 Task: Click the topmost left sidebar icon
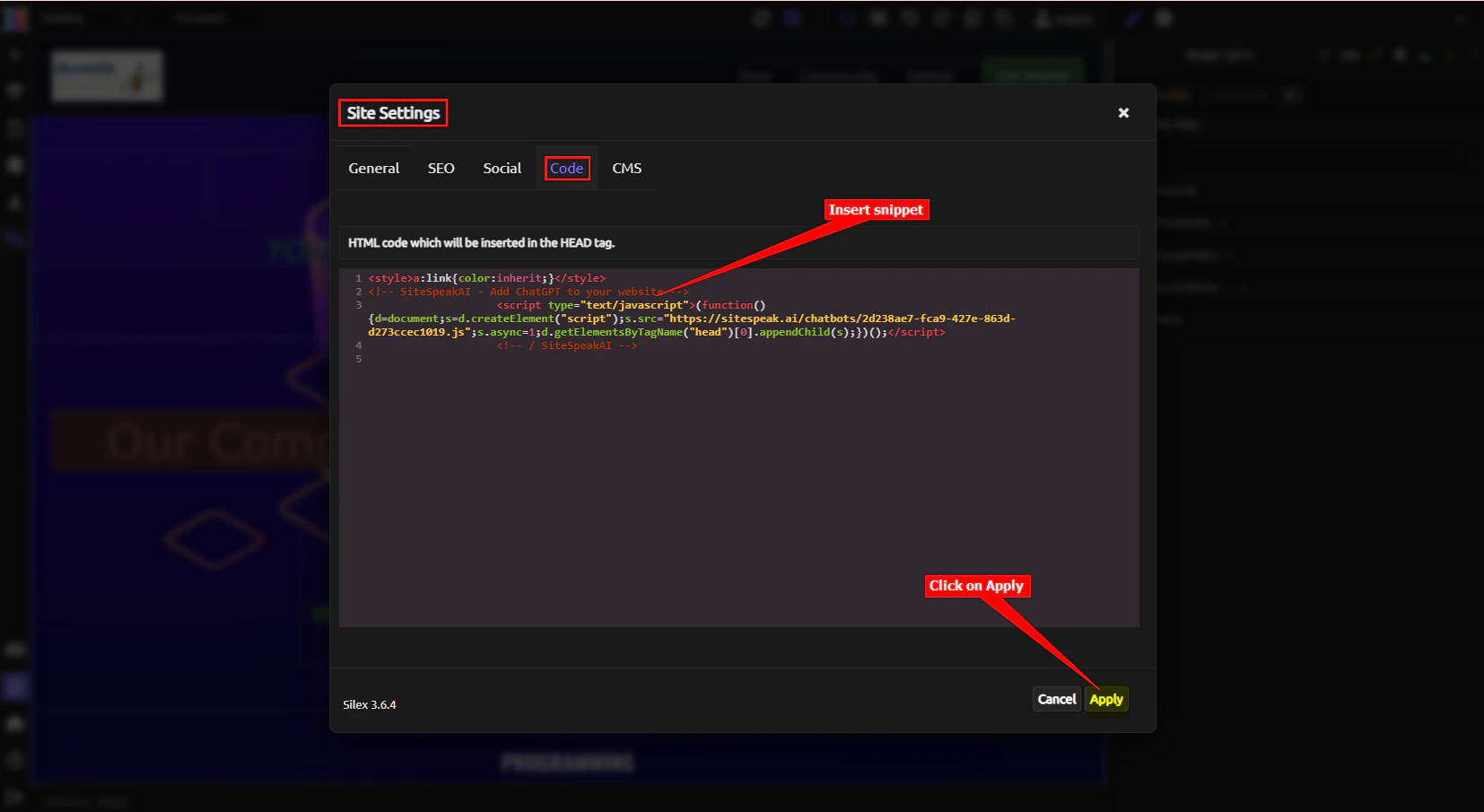pos(14,53)
